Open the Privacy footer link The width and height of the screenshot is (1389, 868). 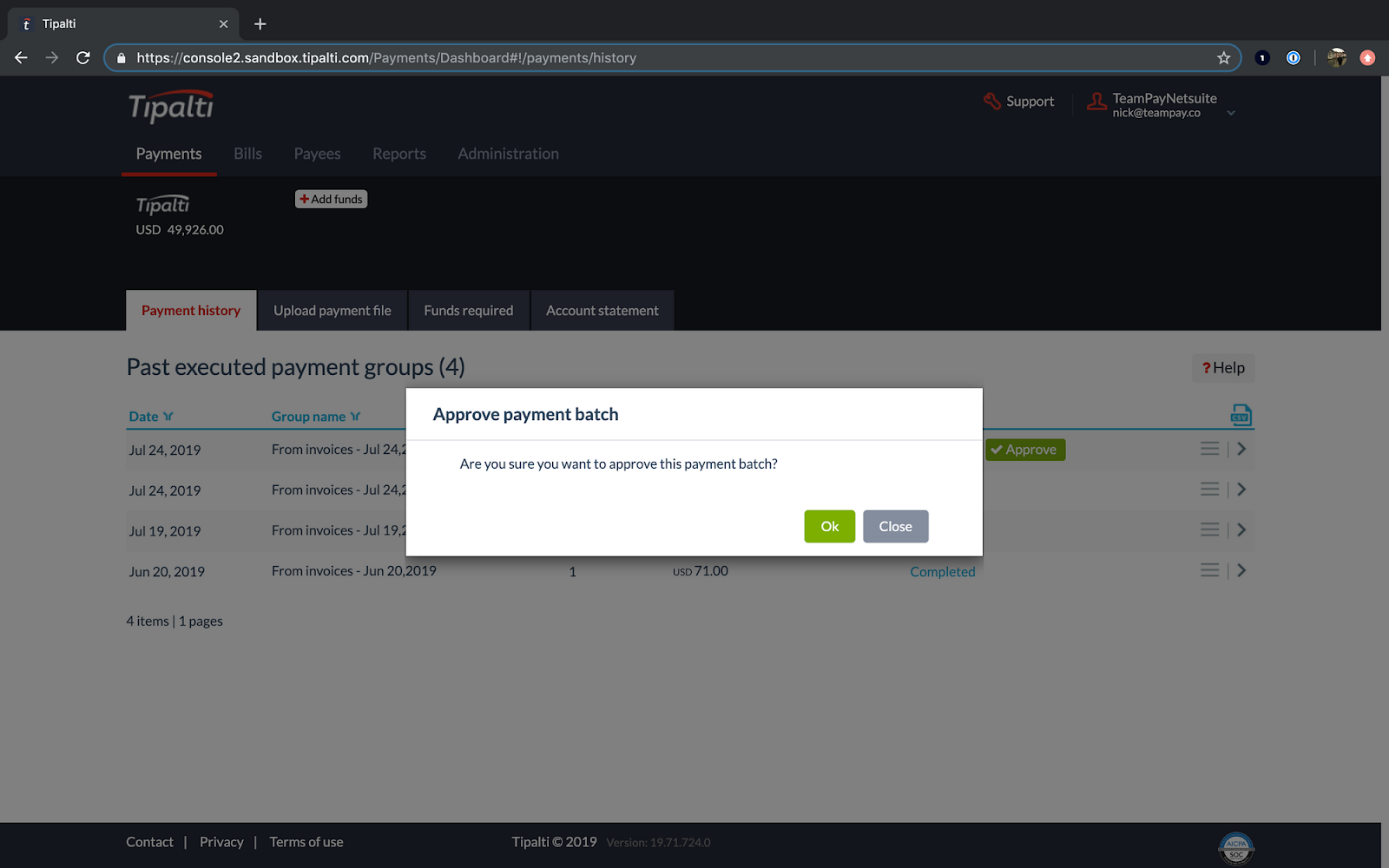click(221, 842)
